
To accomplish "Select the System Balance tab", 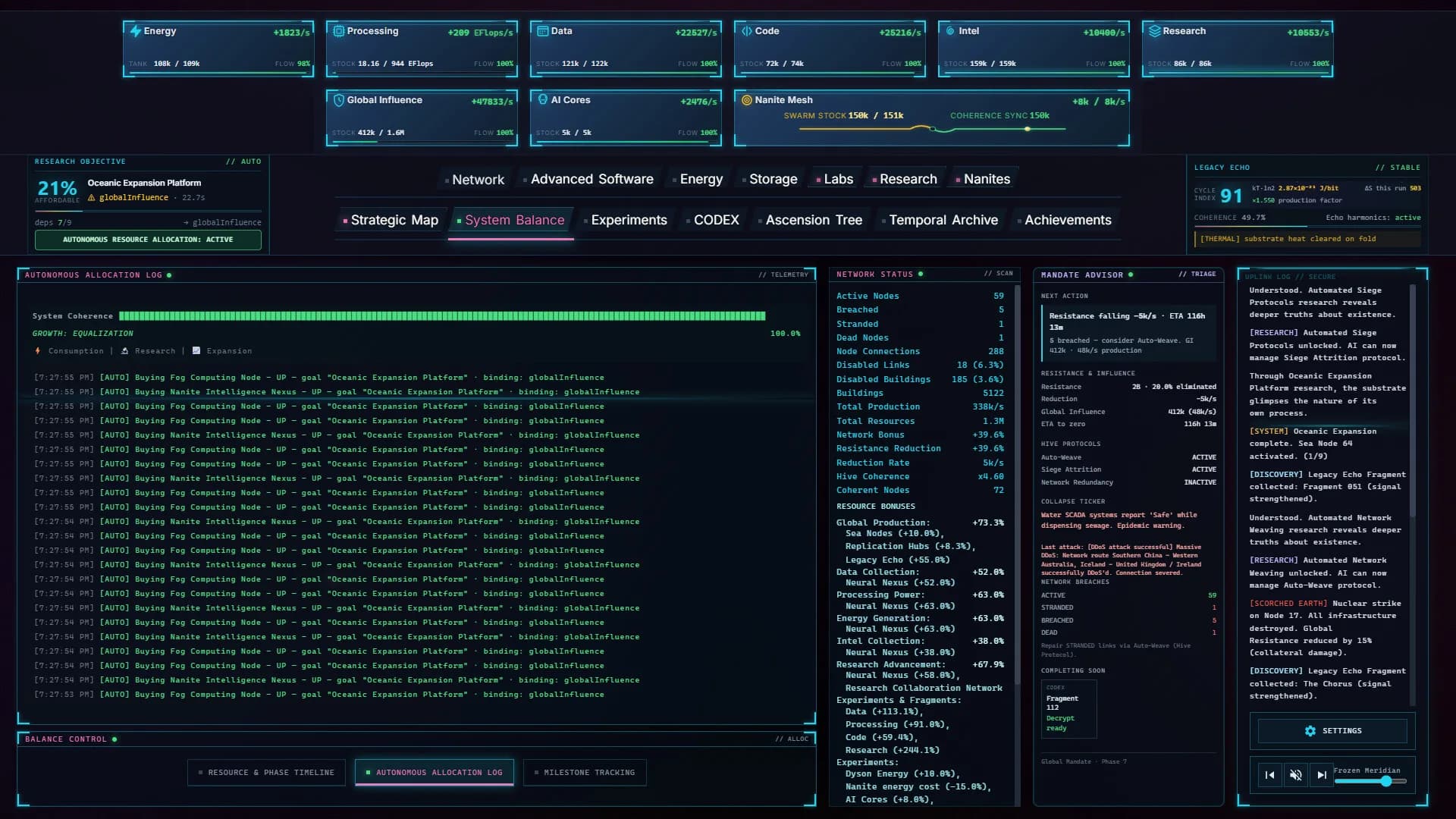I will pos(510,220).
